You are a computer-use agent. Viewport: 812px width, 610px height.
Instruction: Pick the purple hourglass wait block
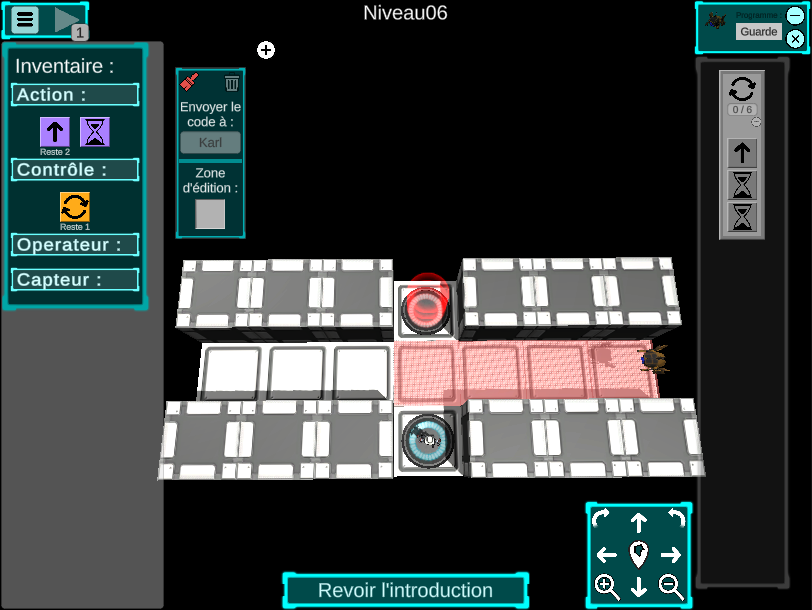coord(95,131)
